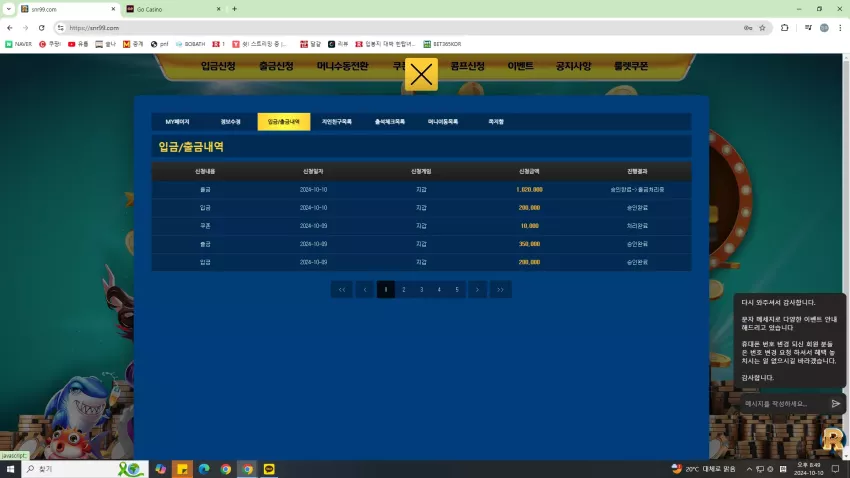Viewport: 850px width, 478px height.
Task: Select page 4 in pagination
Action: [439, 289]
